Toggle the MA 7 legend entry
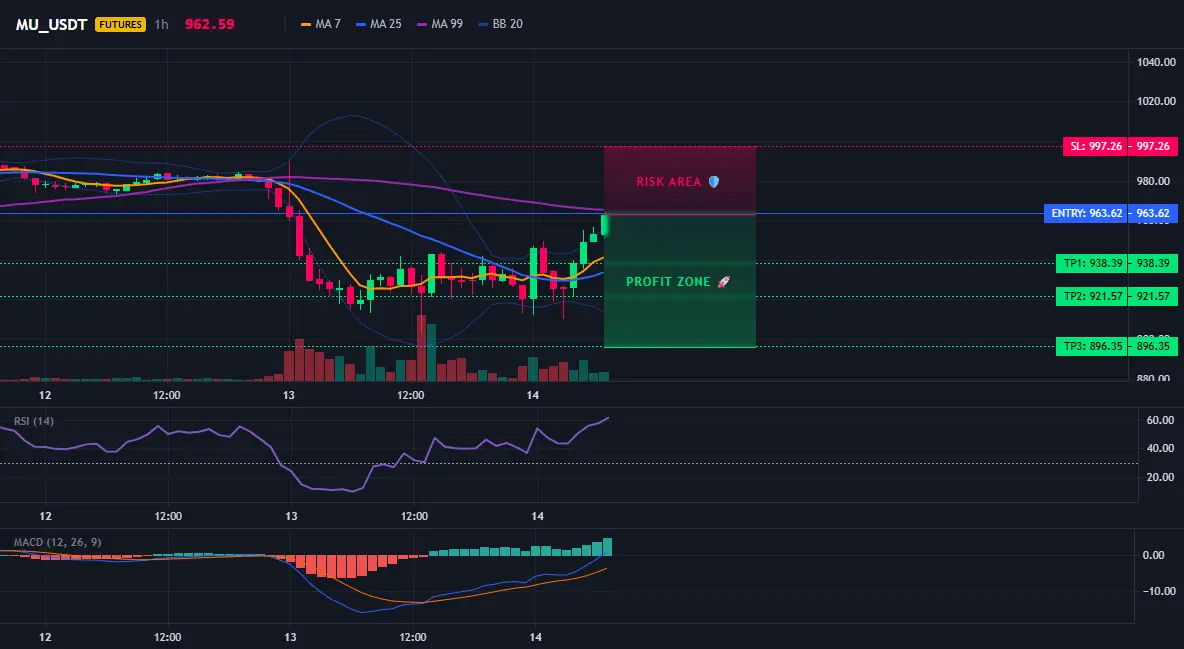Viewport: 1184px width, 649px height. tap(321, 24)
